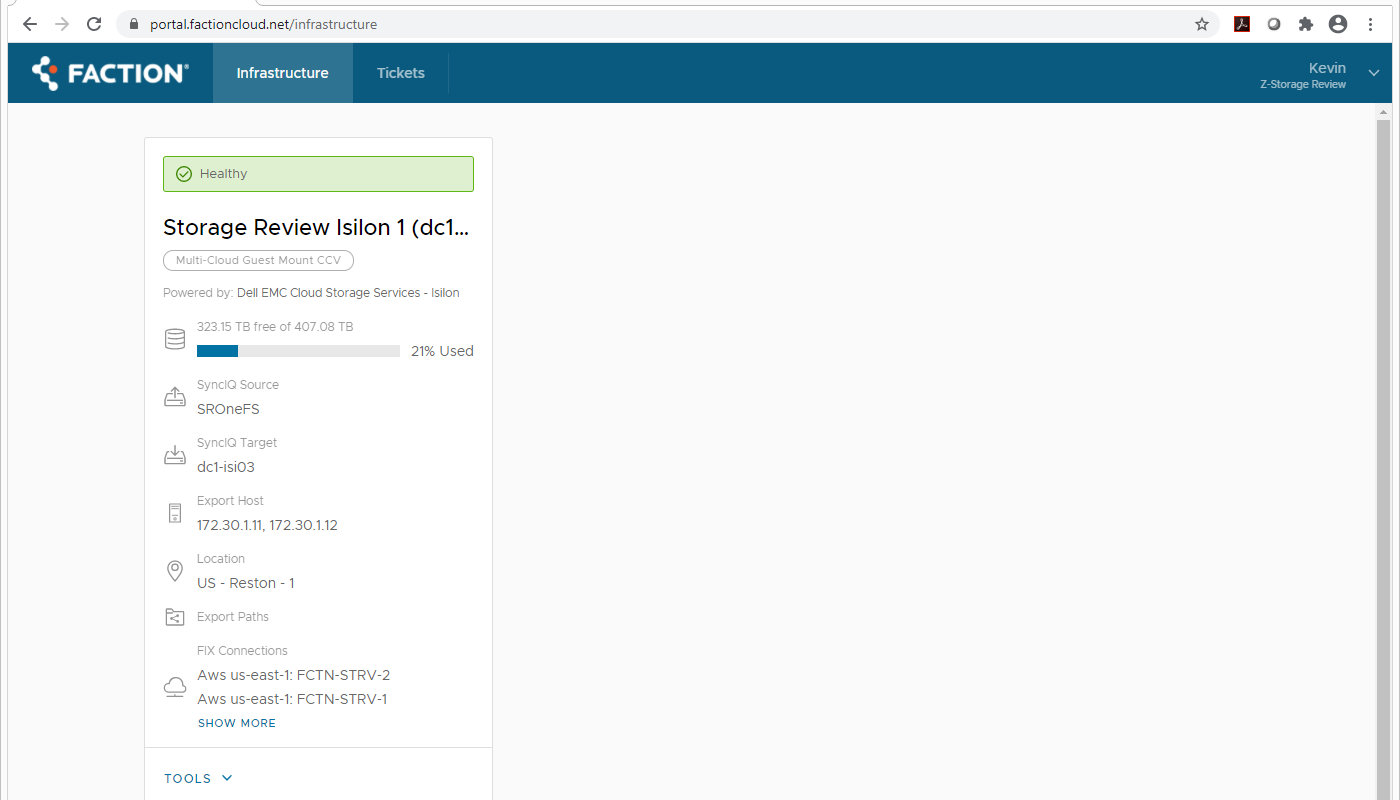The width and height of the screenshot is (1400, 800).
Task: Open the Chrome profile avatar icon
Action: pyautogui.click(x=1338, y=24)
